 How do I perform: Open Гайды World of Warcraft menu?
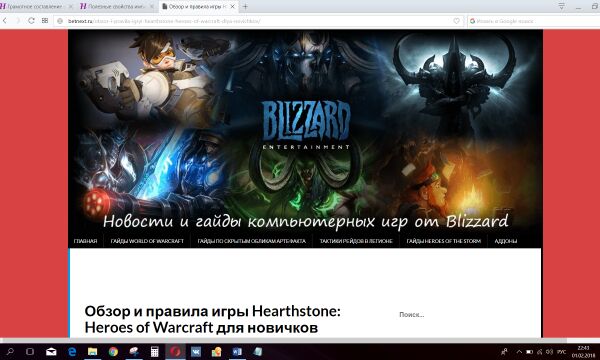point(147,241)
